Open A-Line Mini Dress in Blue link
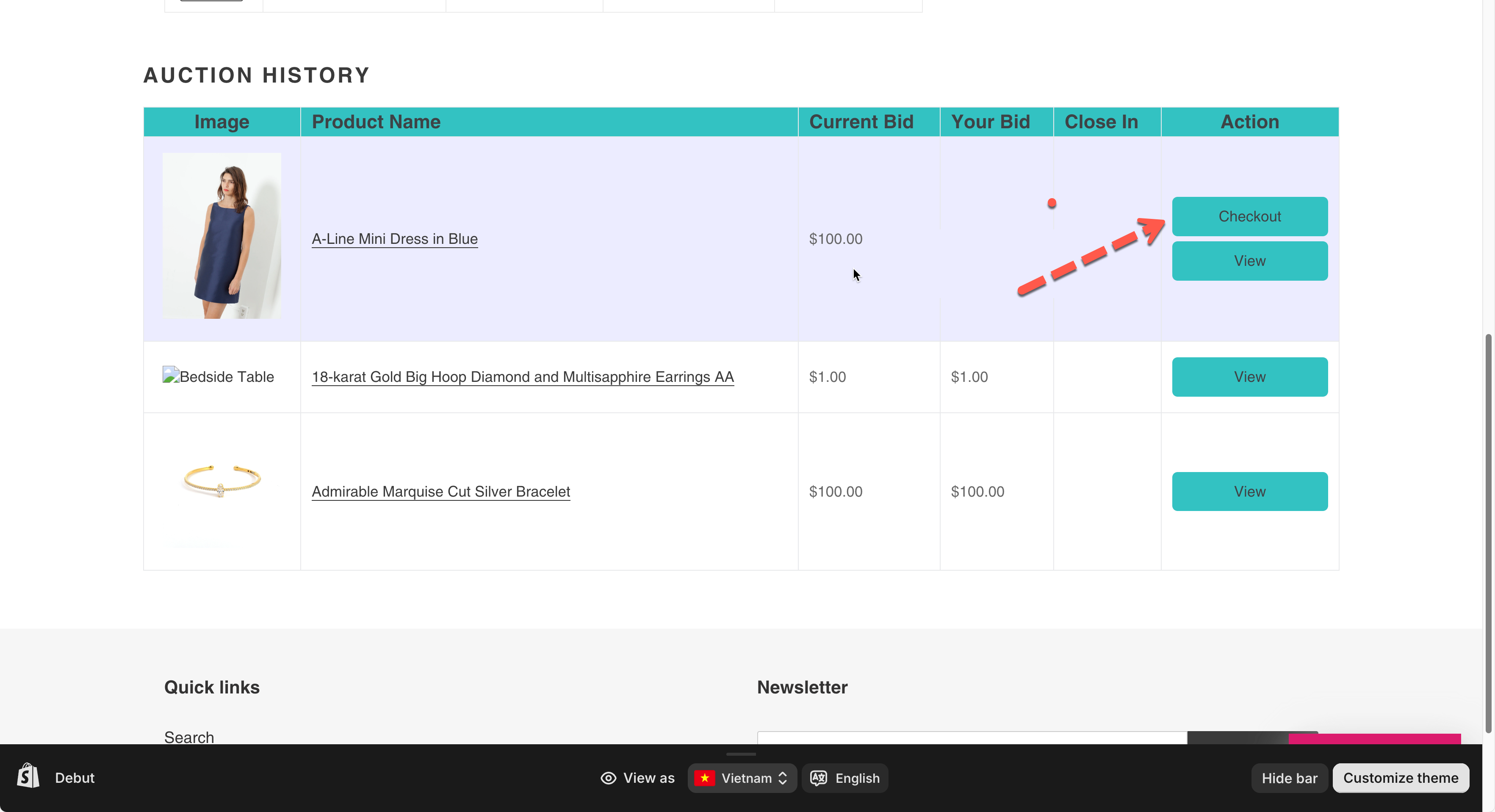1495x812 pixels. 394,239
